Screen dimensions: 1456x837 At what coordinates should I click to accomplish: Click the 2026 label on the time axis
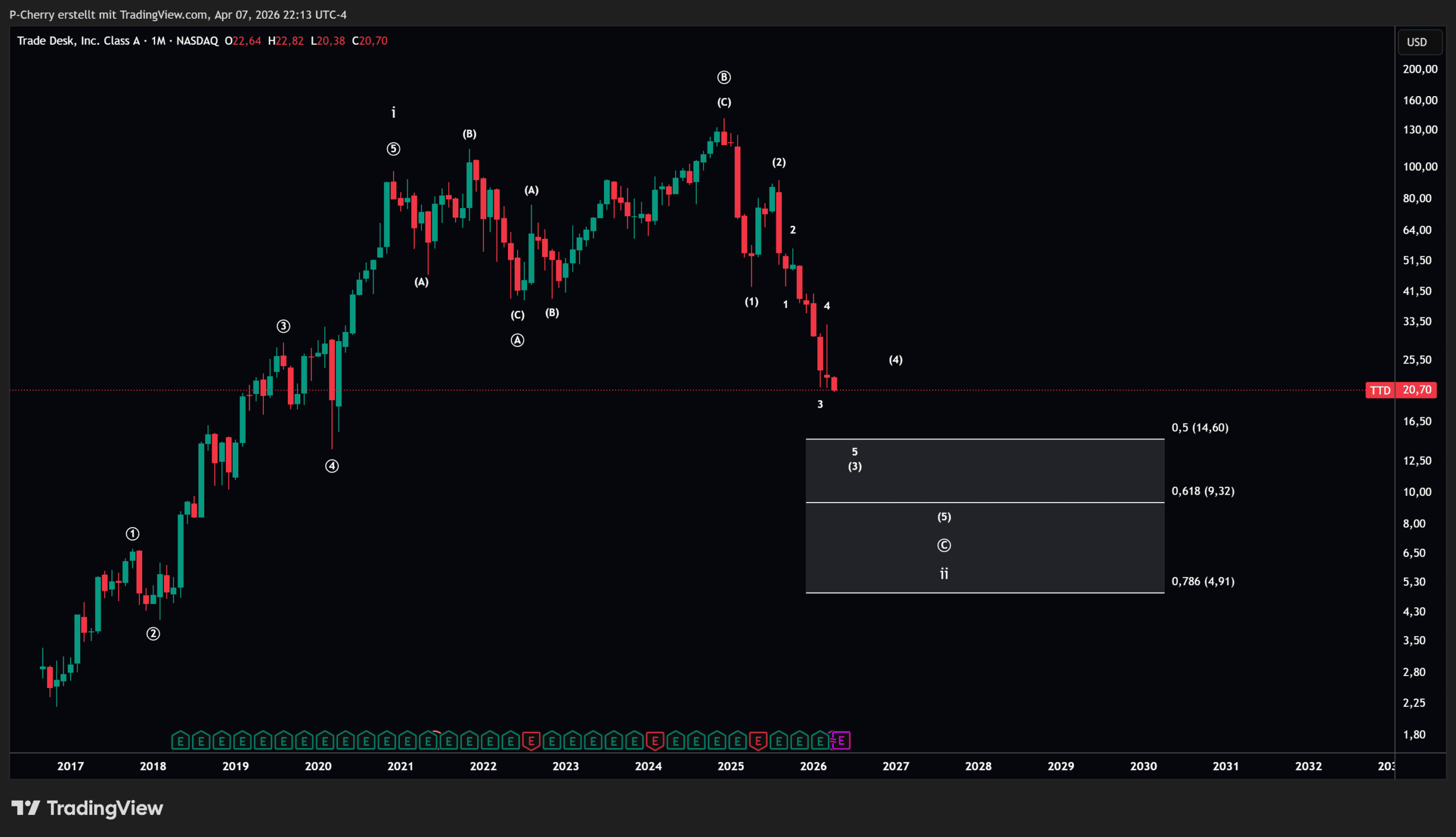coord(813,766)
